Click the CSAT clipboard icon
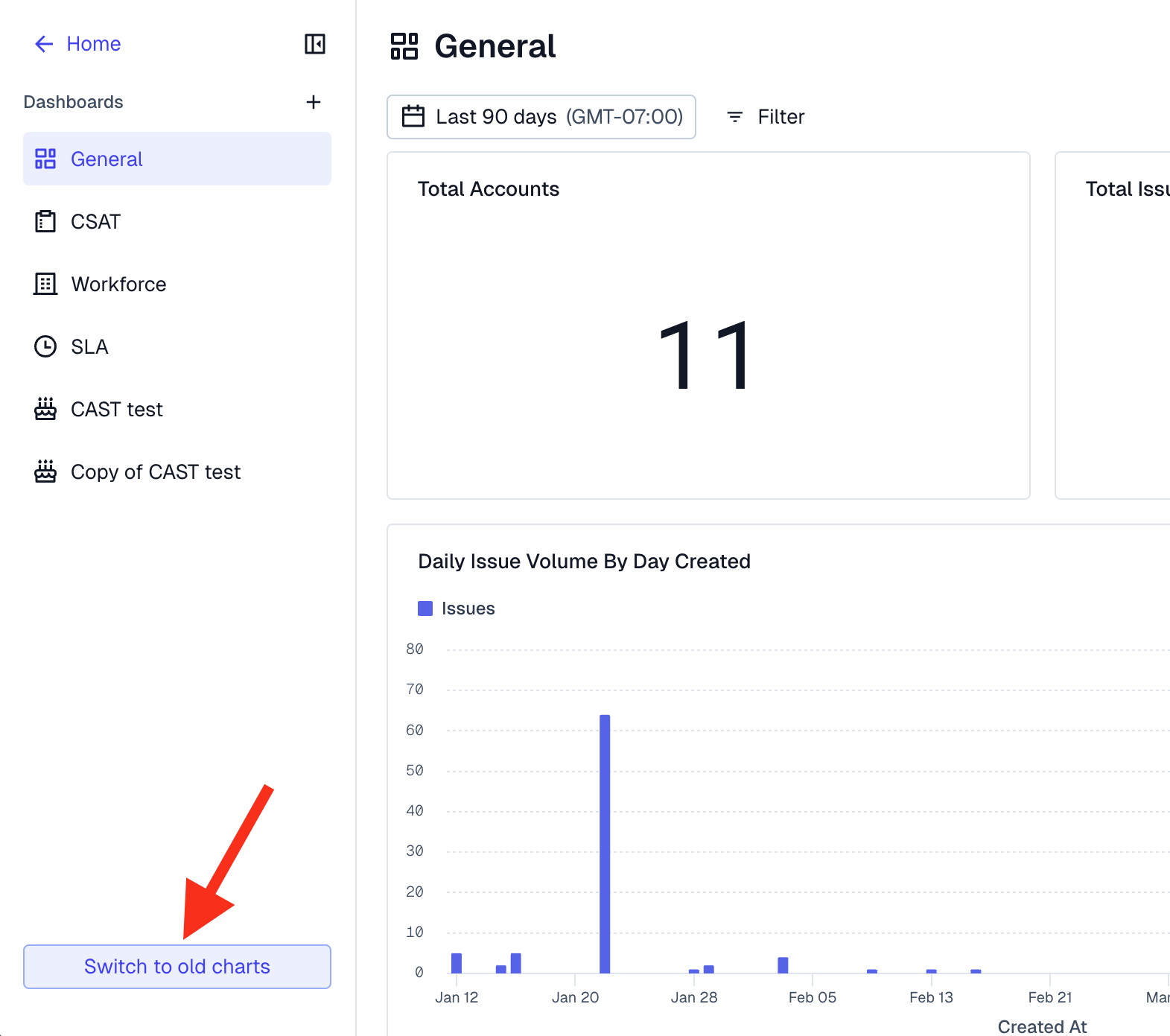The height and width of the screenshot is (1036, 1170). pos(45,222)
